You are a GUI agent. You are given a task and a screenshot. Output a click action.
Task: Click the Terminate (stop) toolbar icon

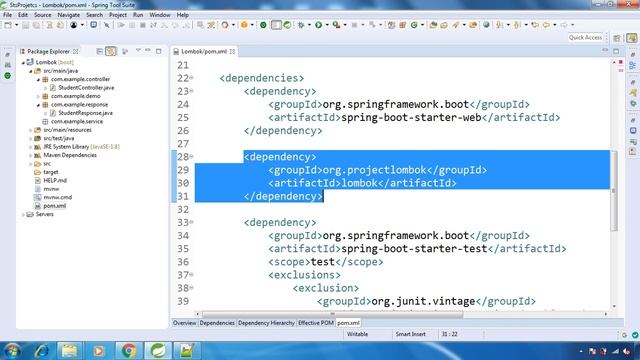142,25
